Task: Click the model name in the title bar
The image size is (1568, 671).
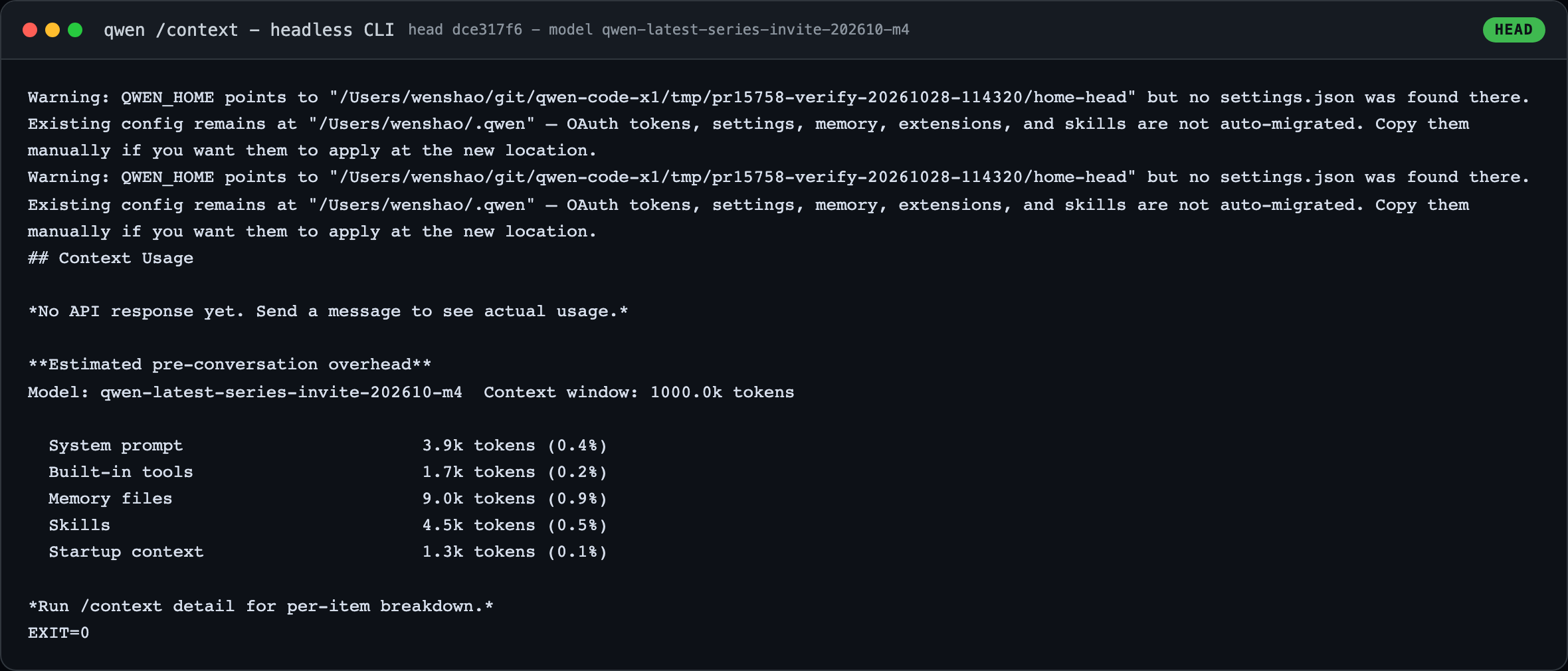Action: click(755, 30)
